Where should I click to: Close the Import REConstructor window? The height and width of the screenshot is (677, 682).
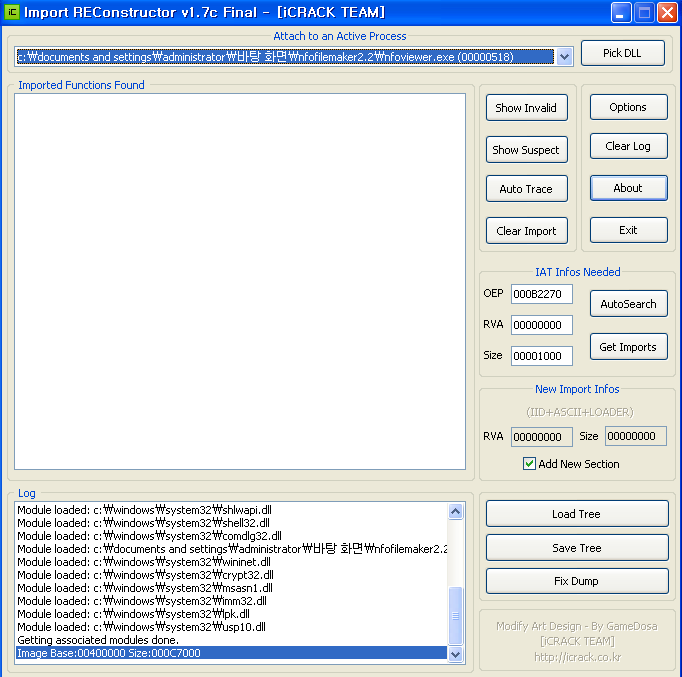coord(668,12)
